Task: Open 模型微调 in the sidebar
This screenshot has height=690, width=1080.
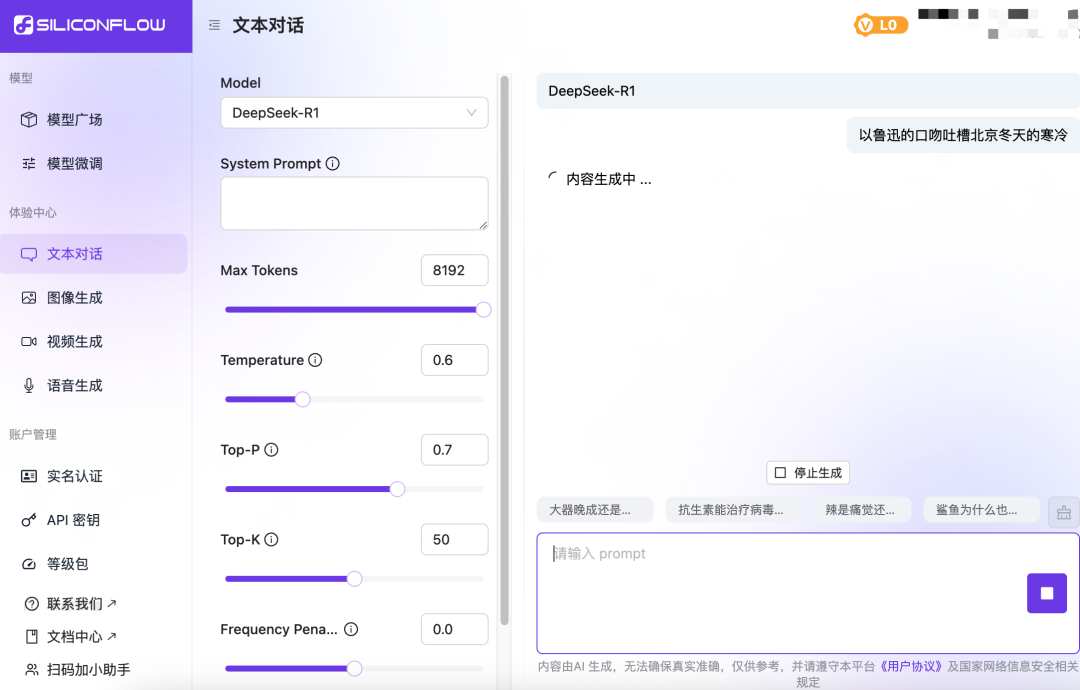Action: pyautogui.click(x=94, y=164)
